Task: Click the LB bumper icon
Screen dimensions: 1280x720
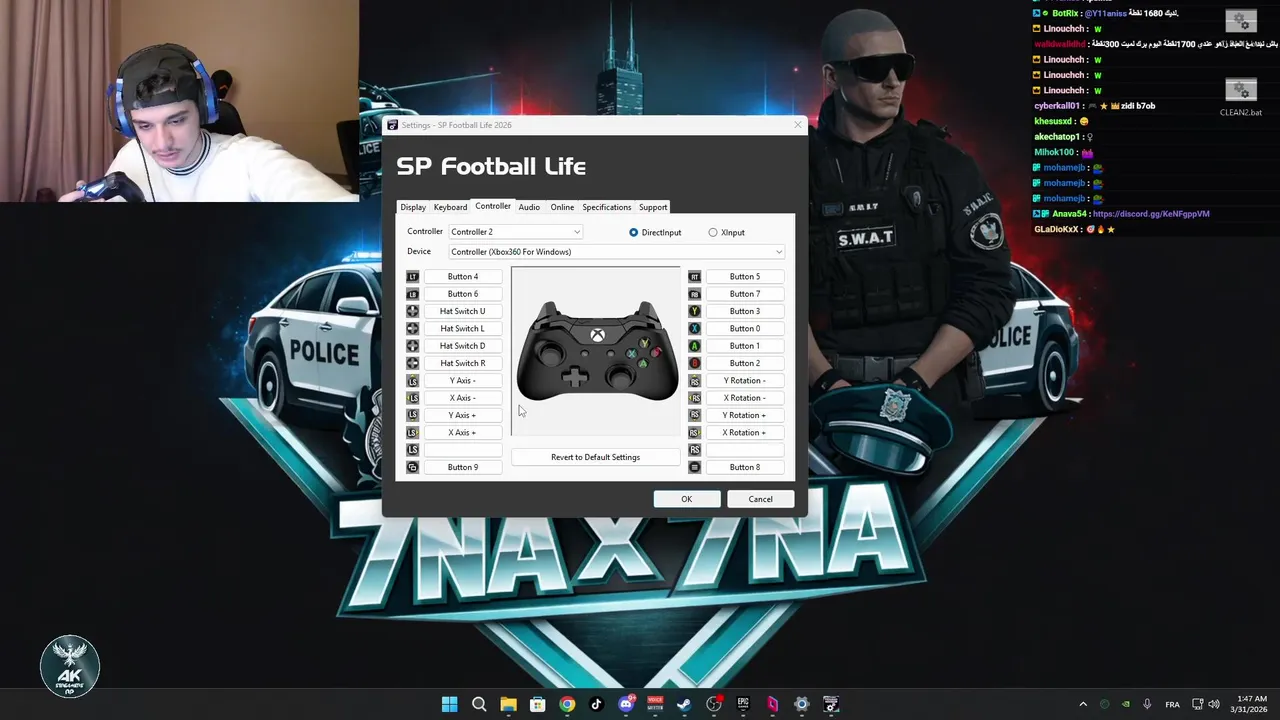Action: point(412,294)
